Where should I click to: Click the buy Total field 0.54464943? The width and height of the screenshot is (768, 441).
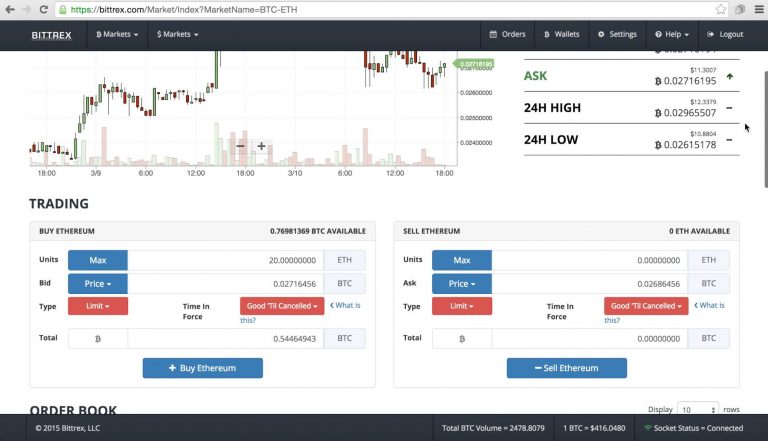[x=225, y=339]
